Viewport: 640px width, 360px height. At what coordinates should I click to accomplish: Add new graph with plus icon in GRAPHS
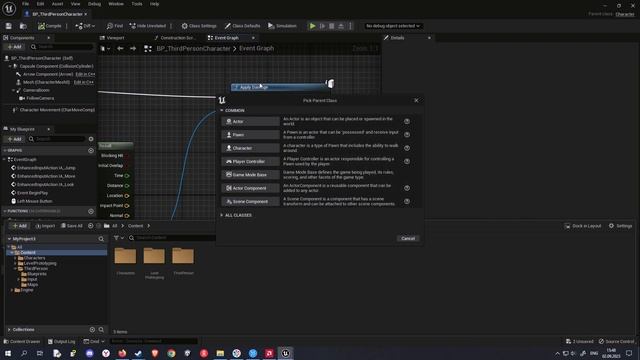(x=91, y=151)
